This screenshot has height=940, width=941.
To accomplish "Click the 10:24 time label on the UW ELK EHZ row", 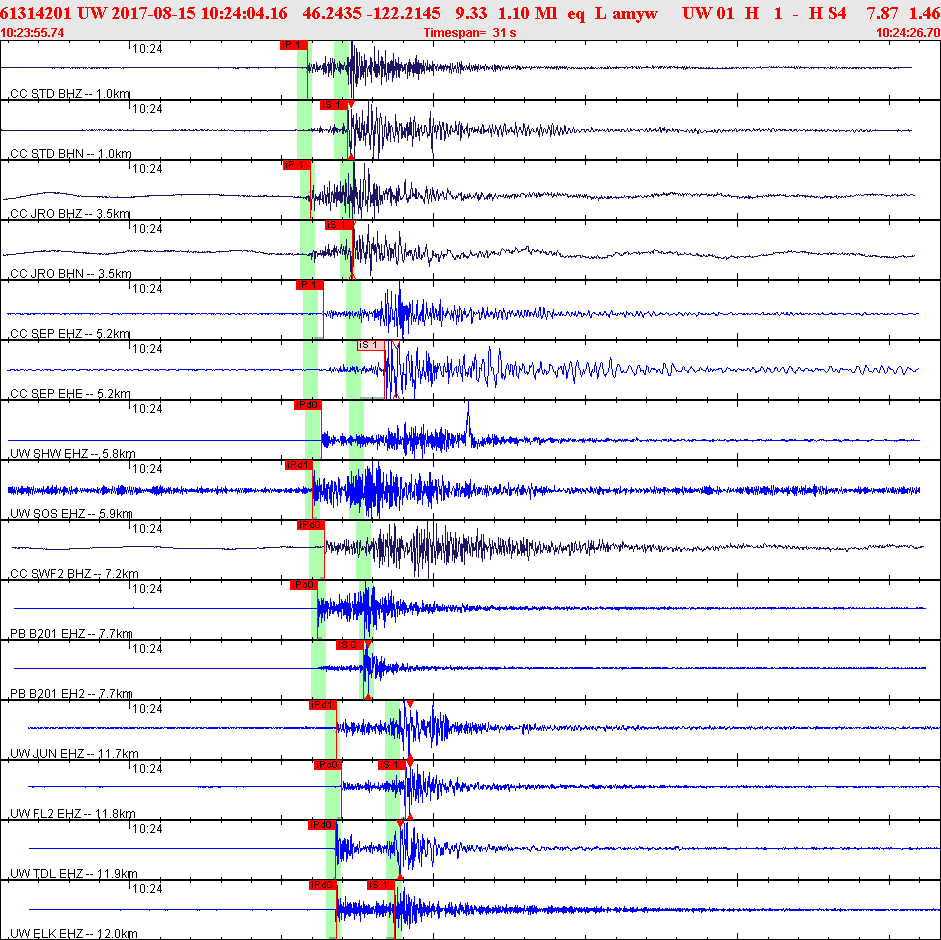I will click(147, 888).
